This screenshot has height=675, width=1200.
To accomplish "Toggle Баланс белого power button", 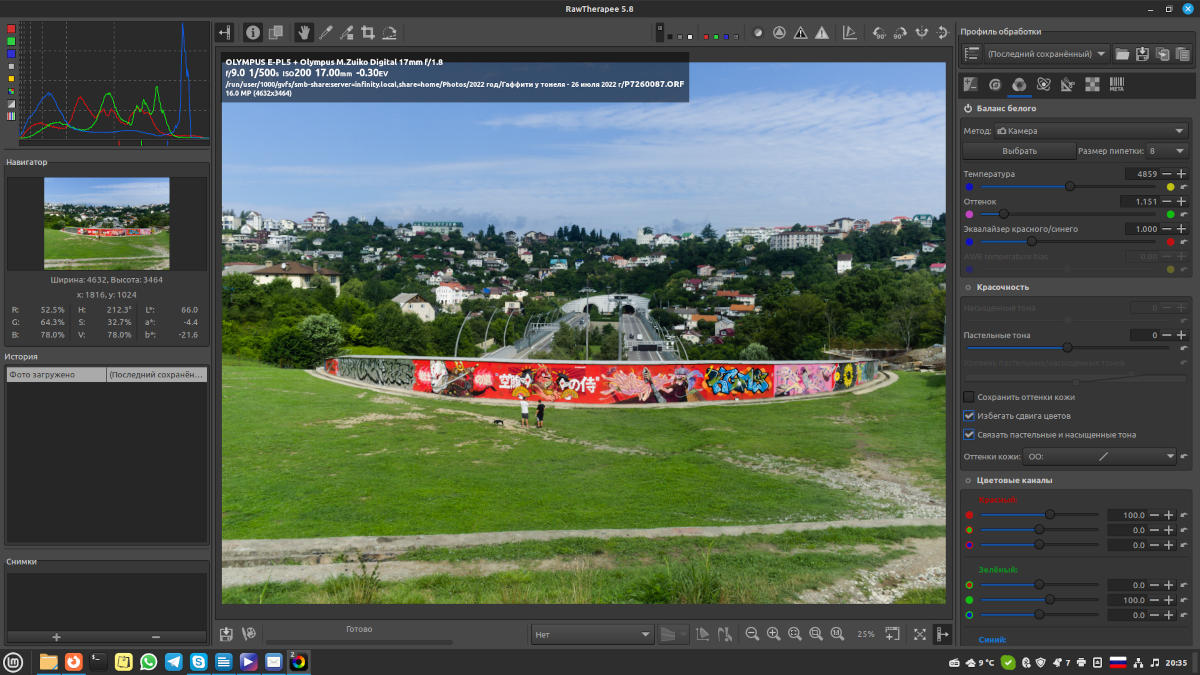I will click(968, 108).
